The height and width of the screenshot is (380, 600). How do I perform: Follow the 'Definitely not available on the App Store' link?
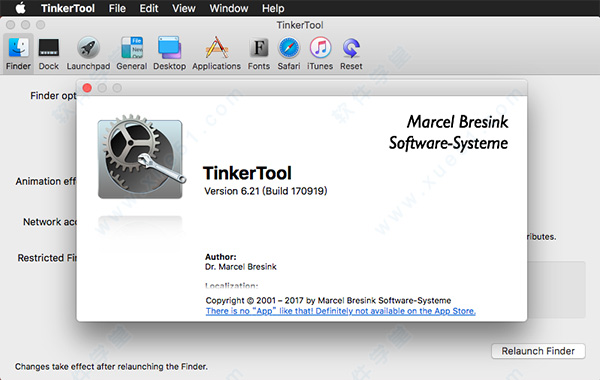(x=341, y=311)
